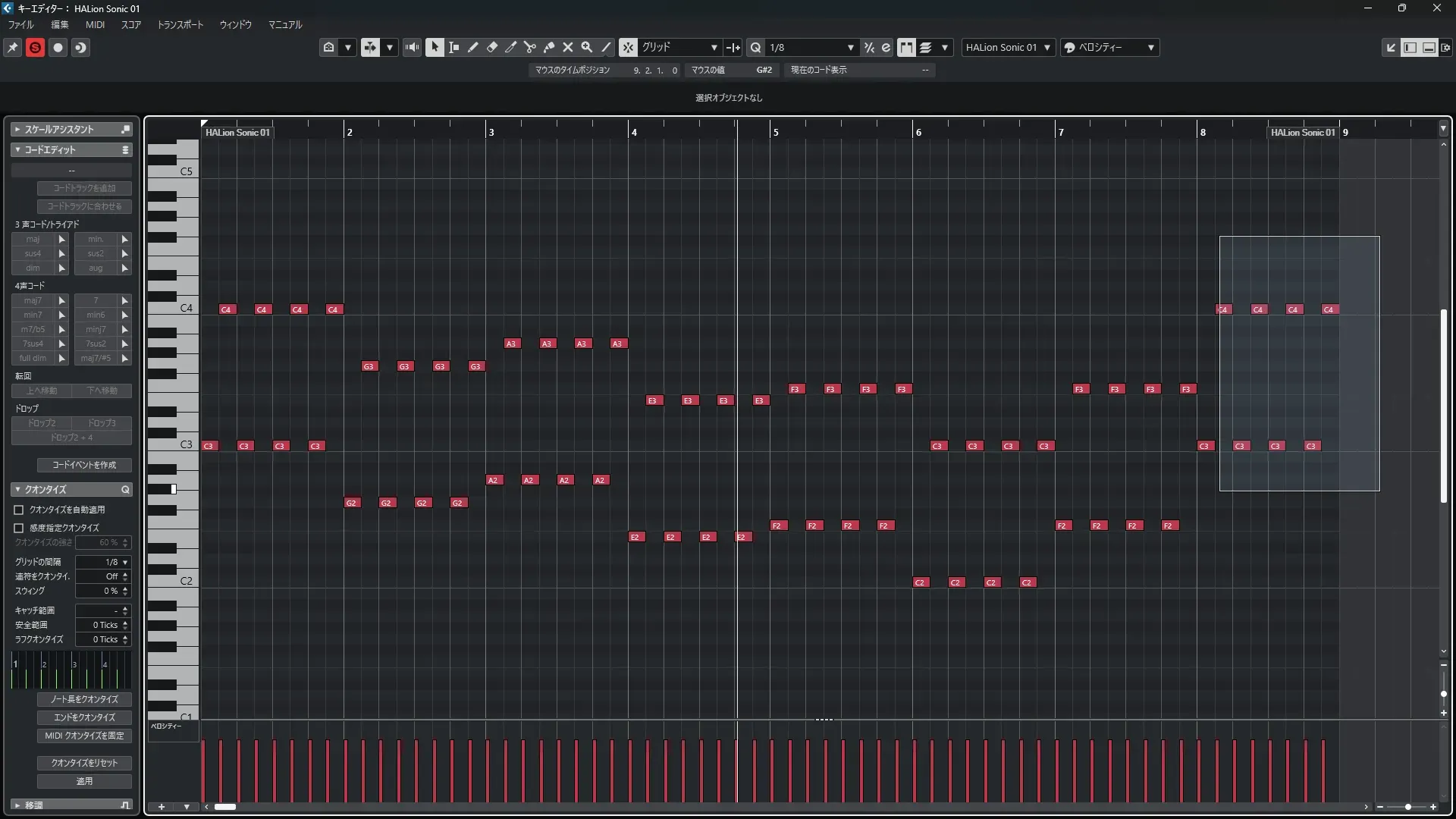The width and height of the screenshot is (1456, 819).
Task: Select the Draw pencil tool
Action: pyautogui.click(x=472, y=47)
